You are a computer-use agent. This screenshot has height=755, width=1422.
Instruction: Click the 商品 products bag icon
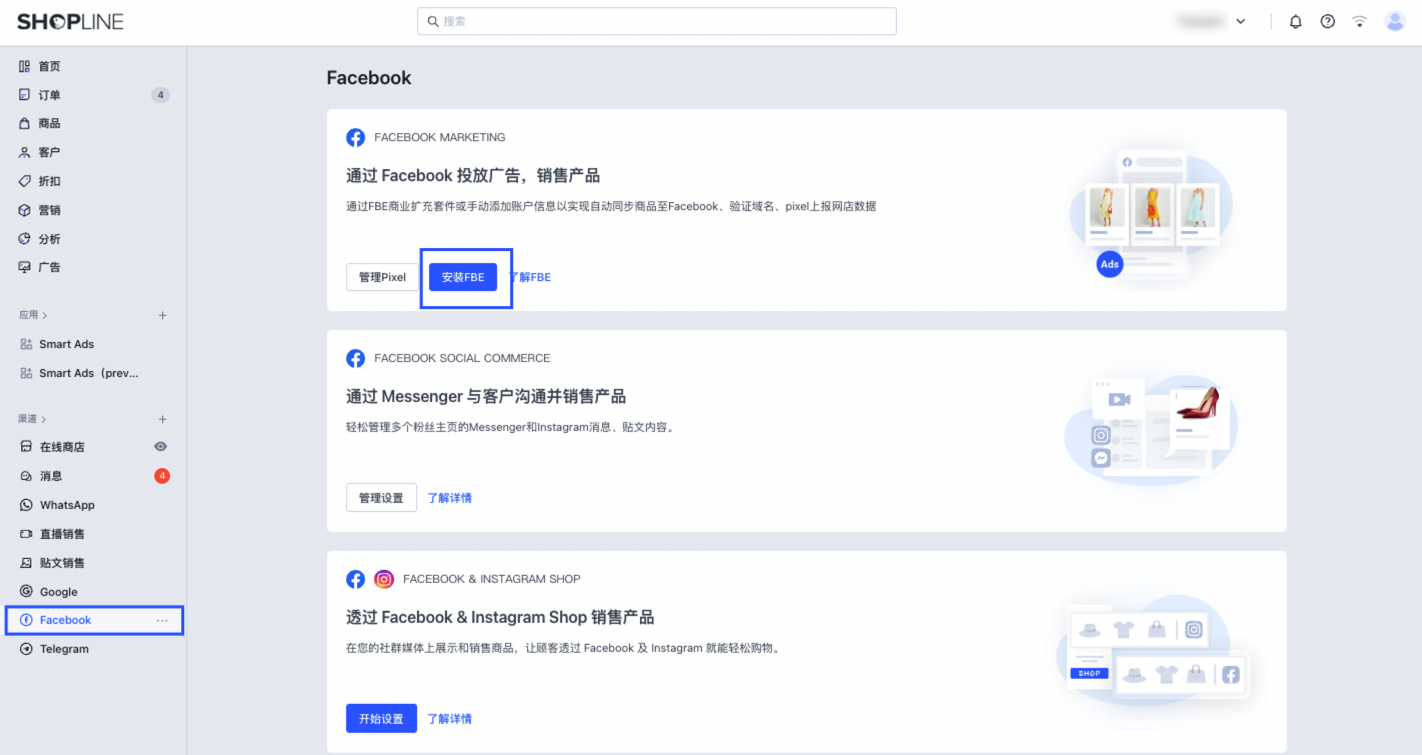pos(25,123)
